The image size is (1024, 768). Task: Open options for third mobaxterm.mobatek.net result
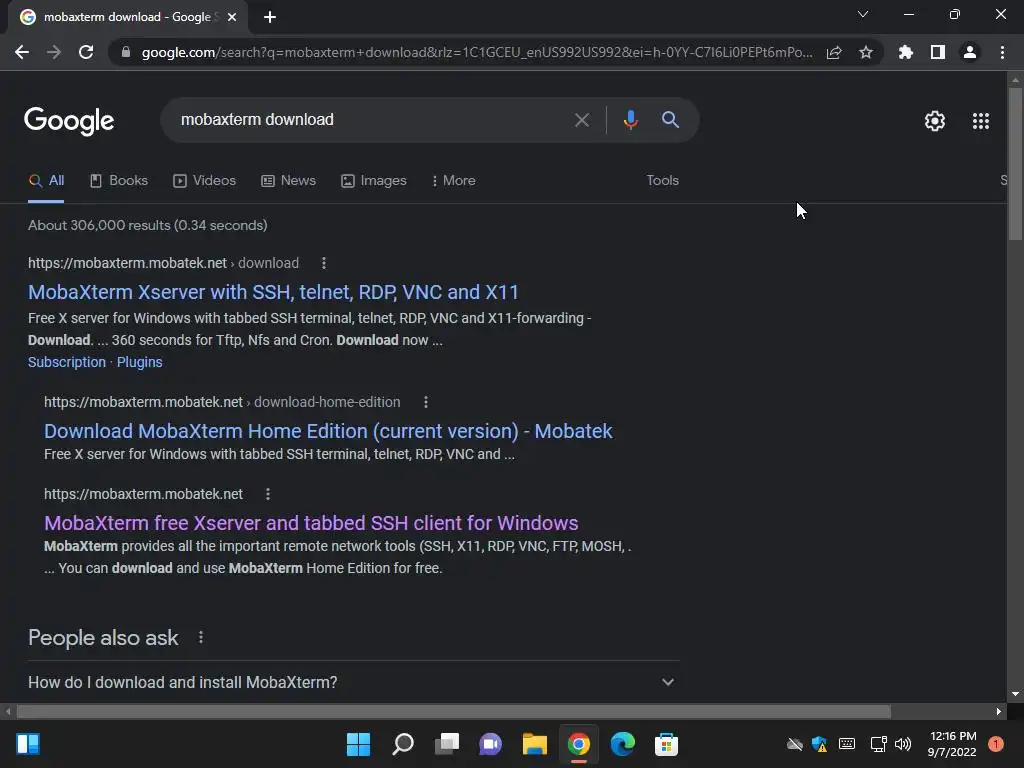268,494
